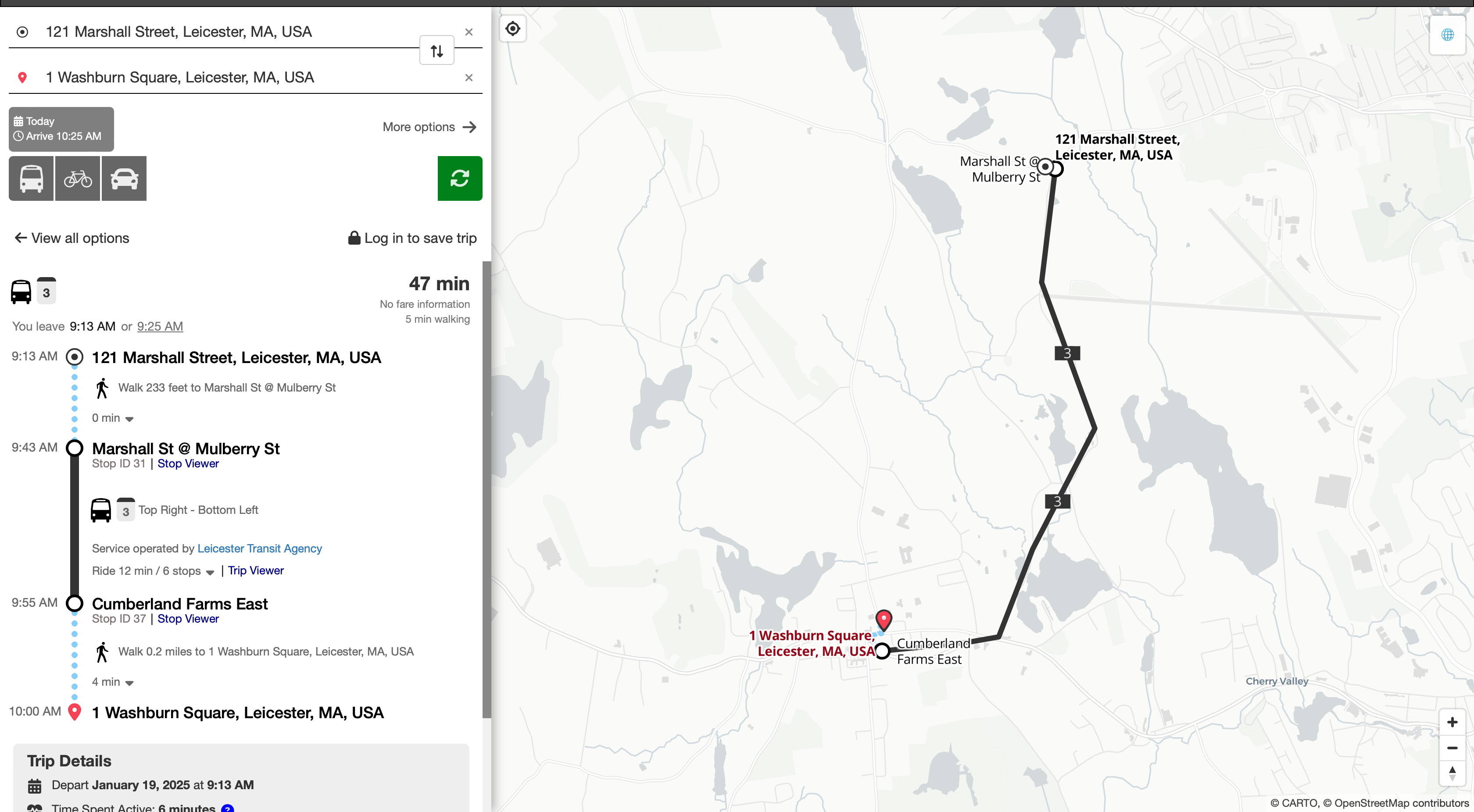
Task: Click the swap origin and destination button
Action: [x=436, y=51]
